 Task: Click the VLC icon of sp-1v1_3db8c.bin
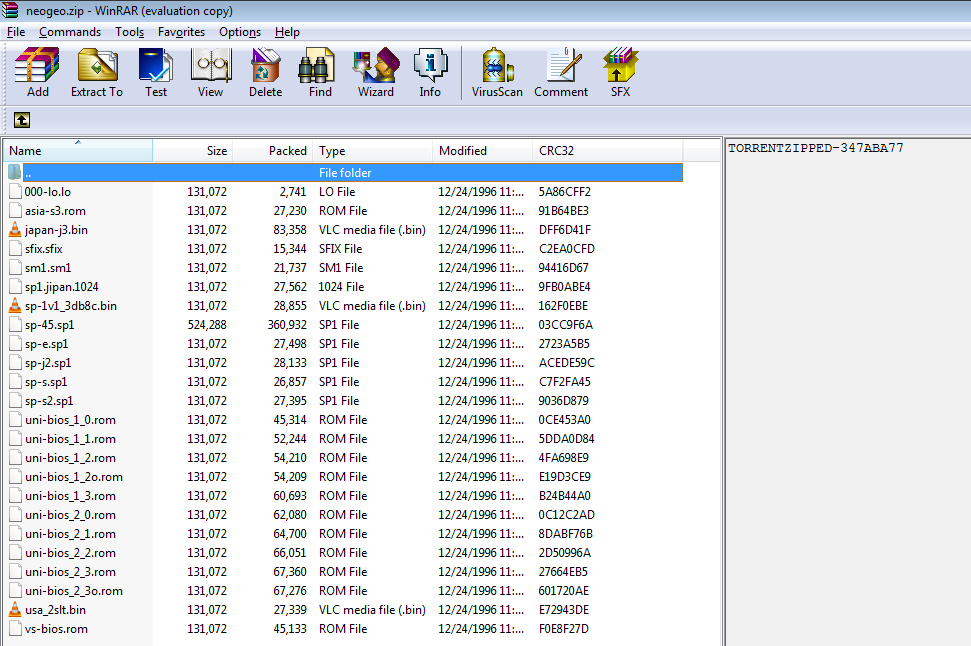pos(15,305)
